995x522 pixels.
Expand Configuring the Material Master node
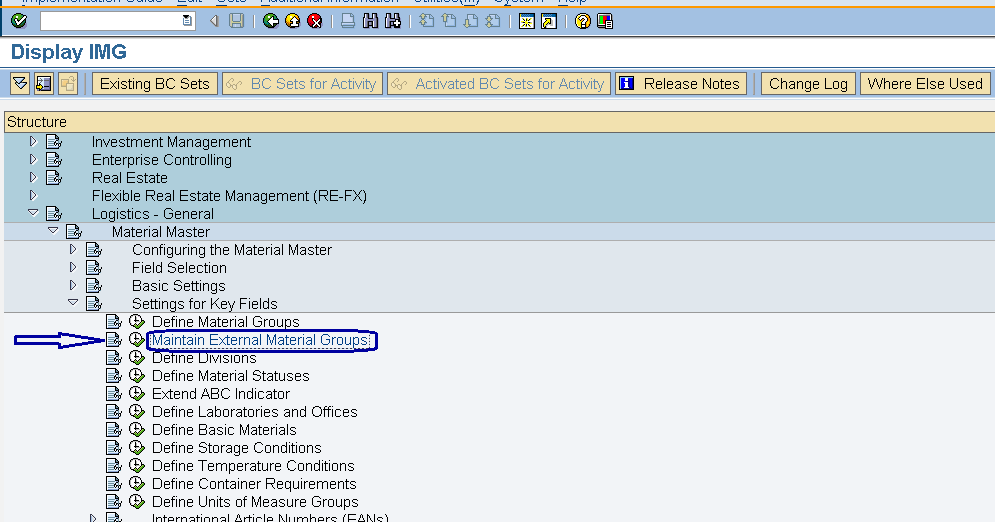73,249
